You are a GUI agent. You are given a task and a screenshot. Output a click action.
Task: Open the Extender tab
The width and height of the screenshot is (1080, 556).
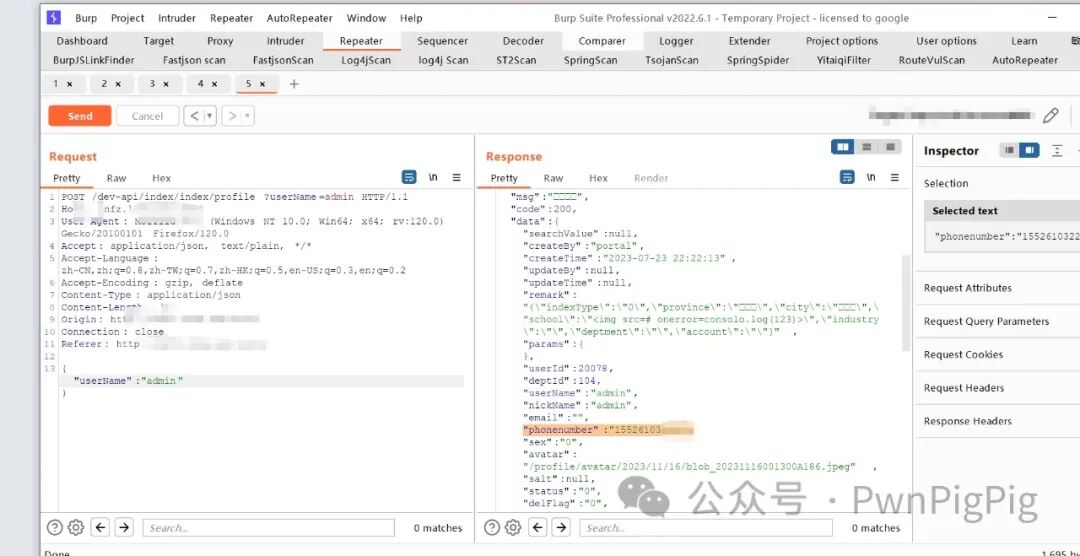click(x=749, y=41)
